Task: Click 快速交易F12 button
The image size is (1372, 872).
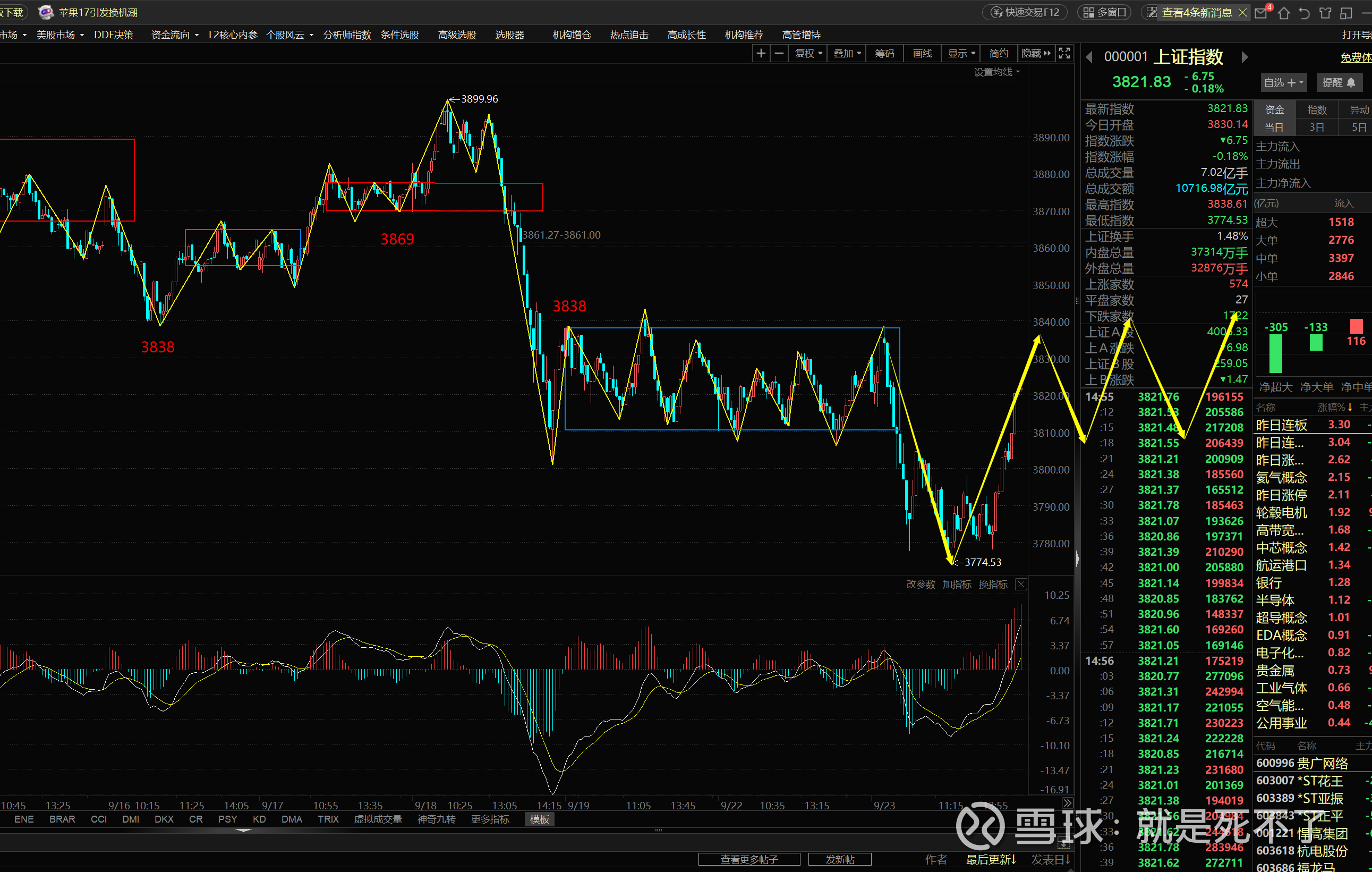Action: coord(1025,13)
